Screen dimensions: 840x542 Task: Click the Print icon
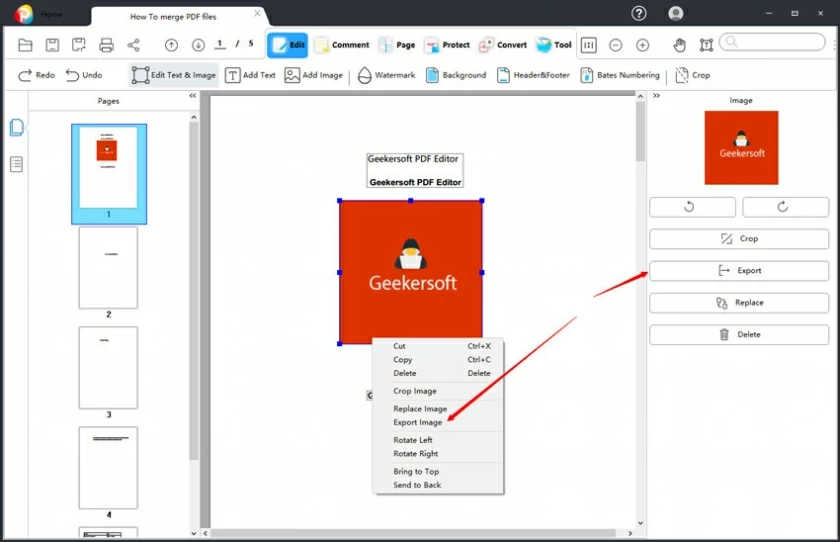106,45
